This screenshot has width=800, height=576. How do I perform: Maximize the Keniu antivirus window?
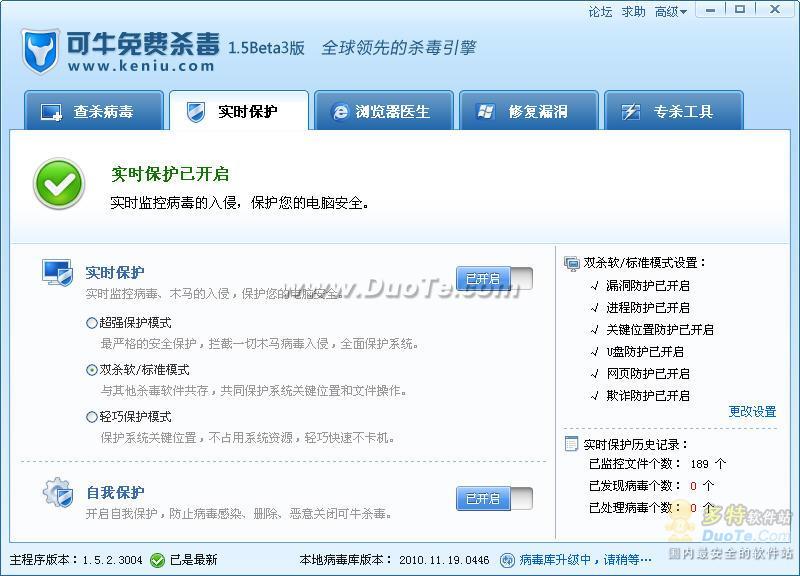(740, 9)
